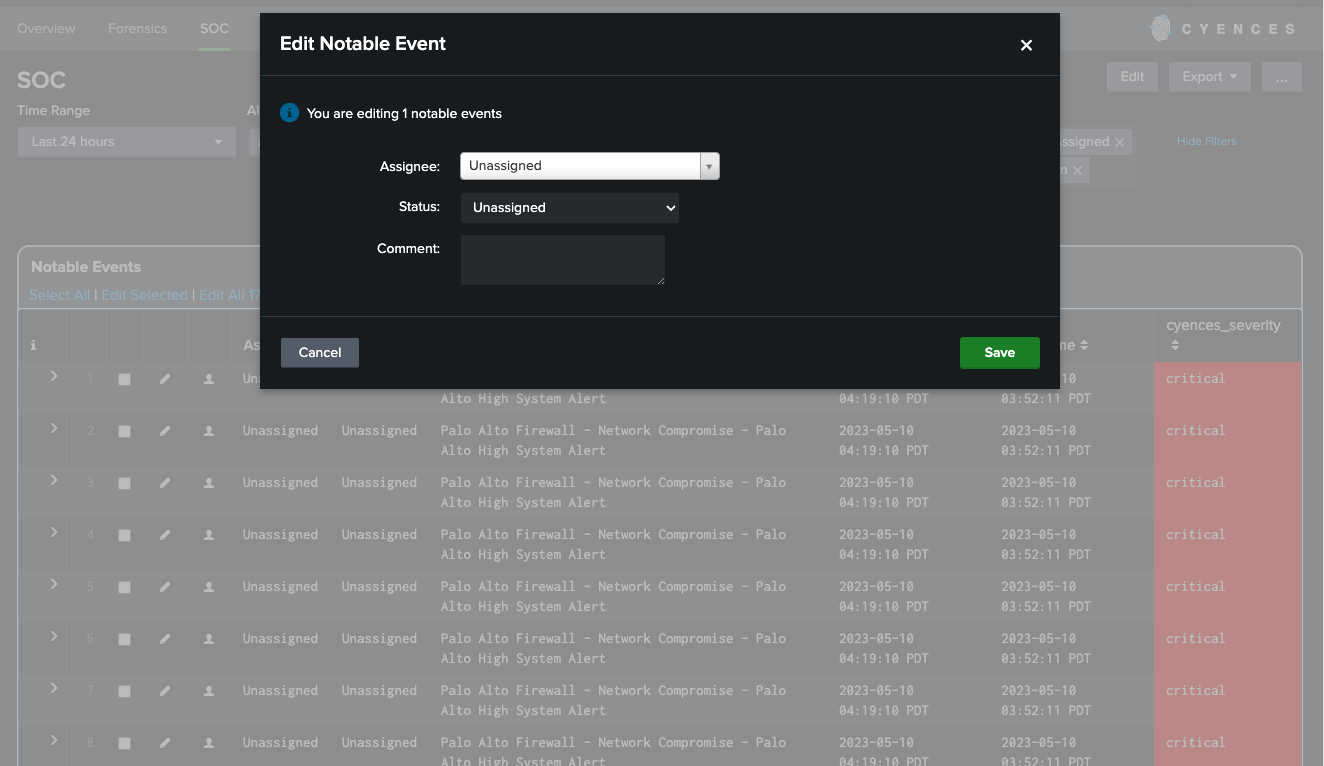Close the Edit Notable Event dialog
The height and width of the screenshot is (766, 1324).
(x=1026, y=45)
